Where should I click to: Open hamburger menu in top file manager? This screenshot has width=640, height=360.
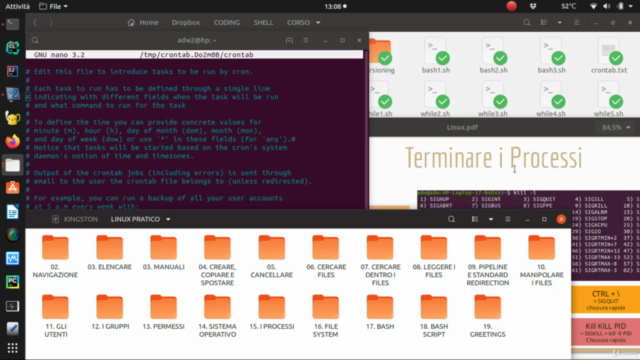click(x=577, y=22)
